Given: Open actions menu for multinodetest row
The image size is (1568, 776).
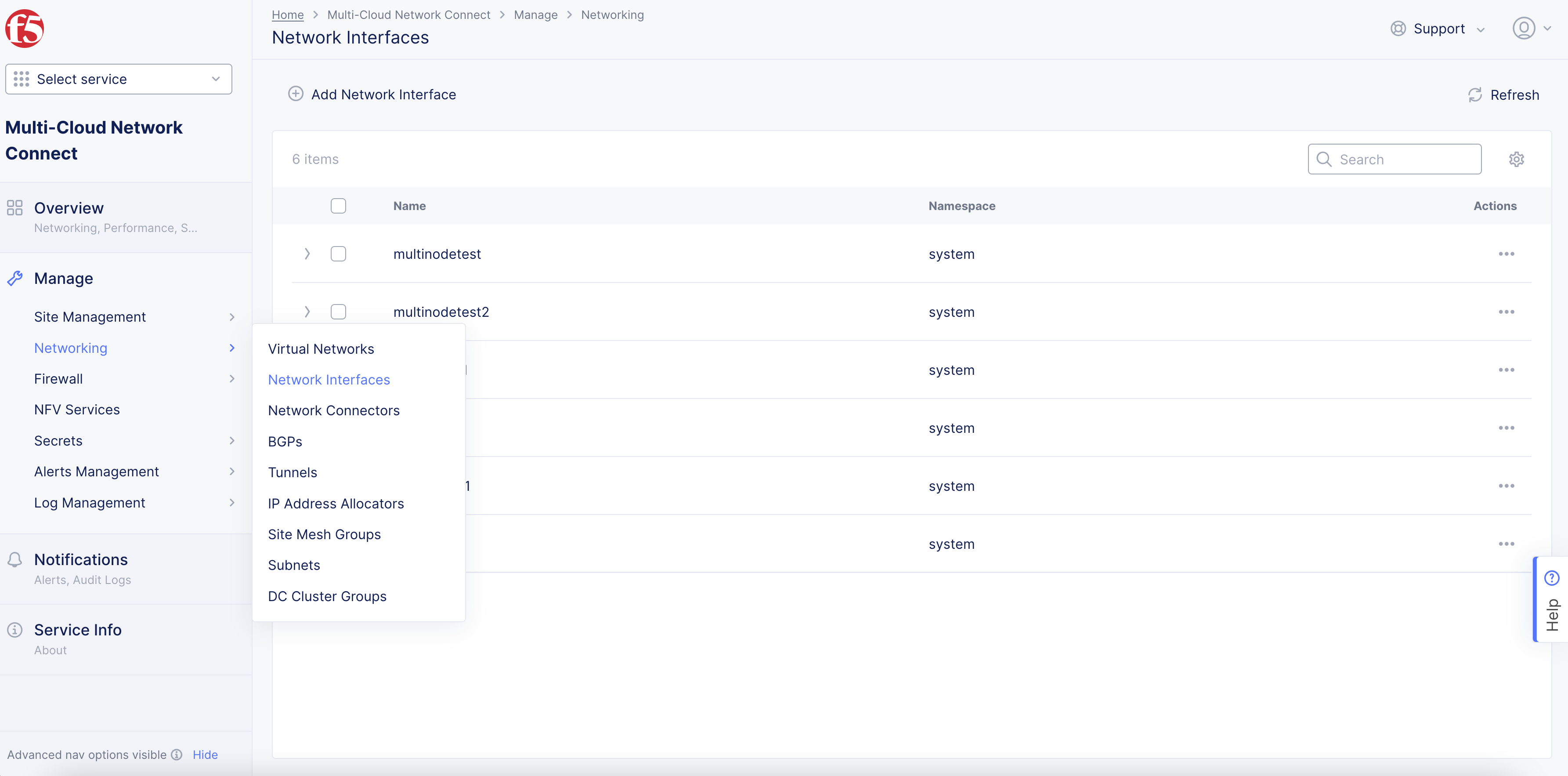Looking at the screenshot, I should [1506, 254].
